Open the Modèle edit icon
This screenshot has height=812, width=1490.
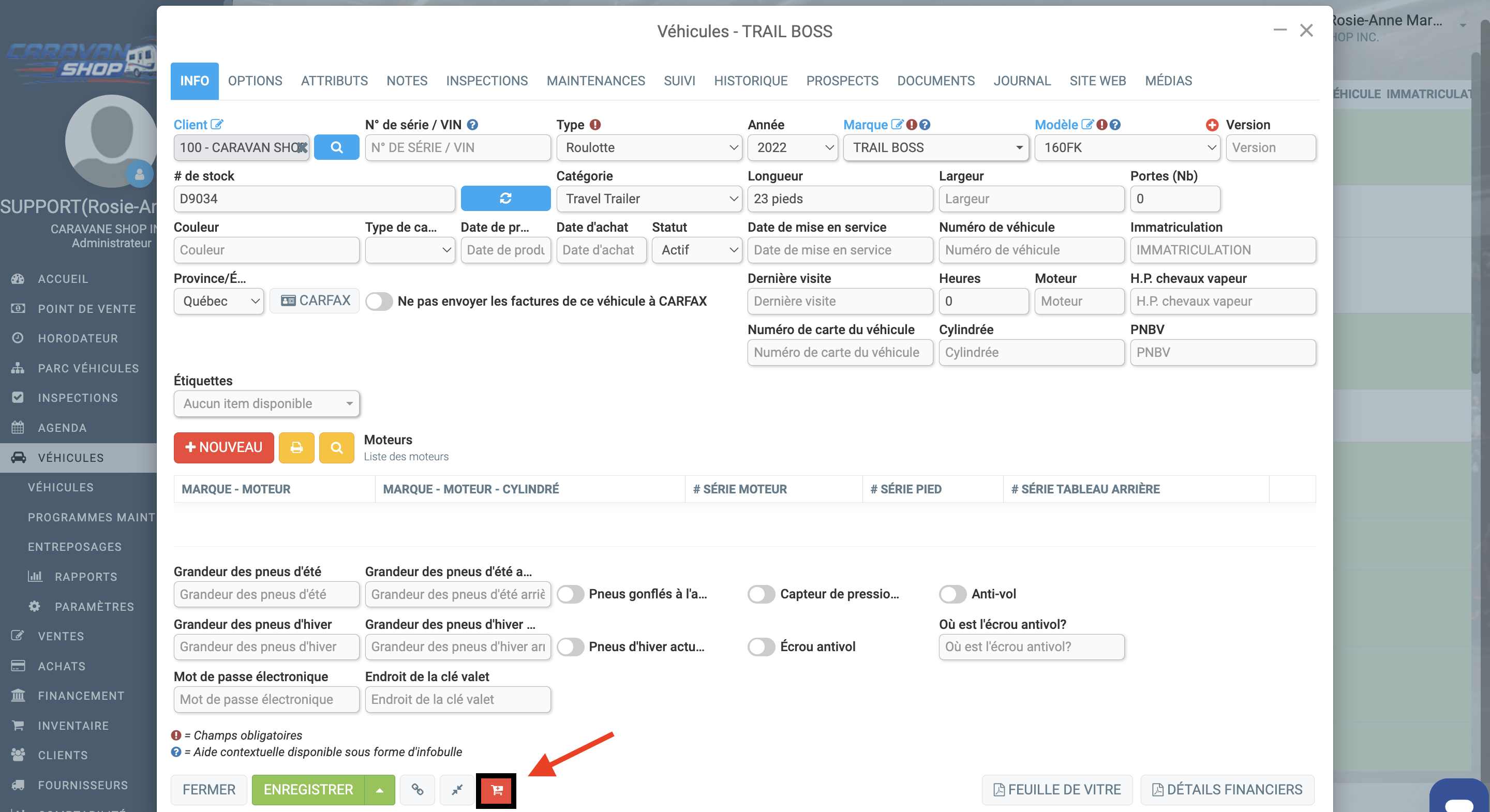click(x=1087, y=124)
